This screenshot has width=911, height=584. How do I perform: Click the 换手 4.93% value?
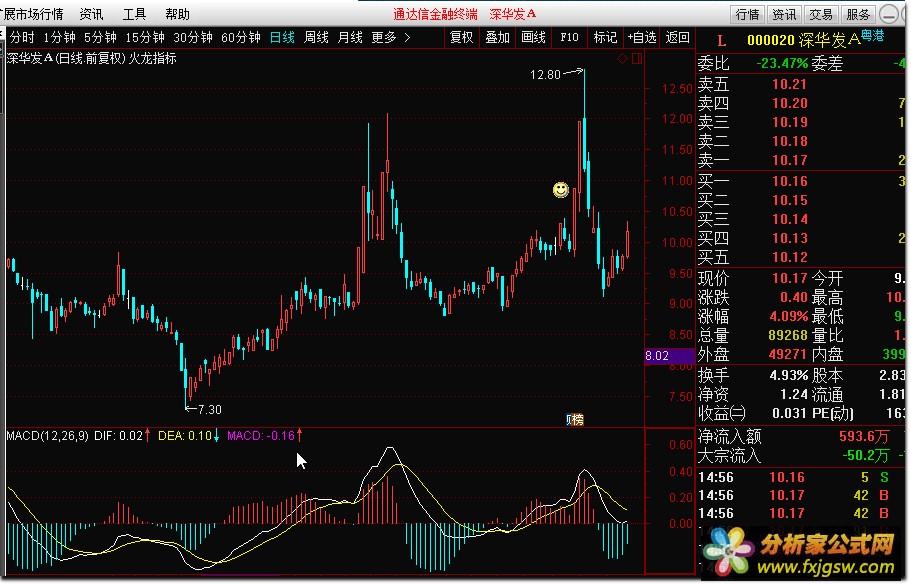[788, 375]
